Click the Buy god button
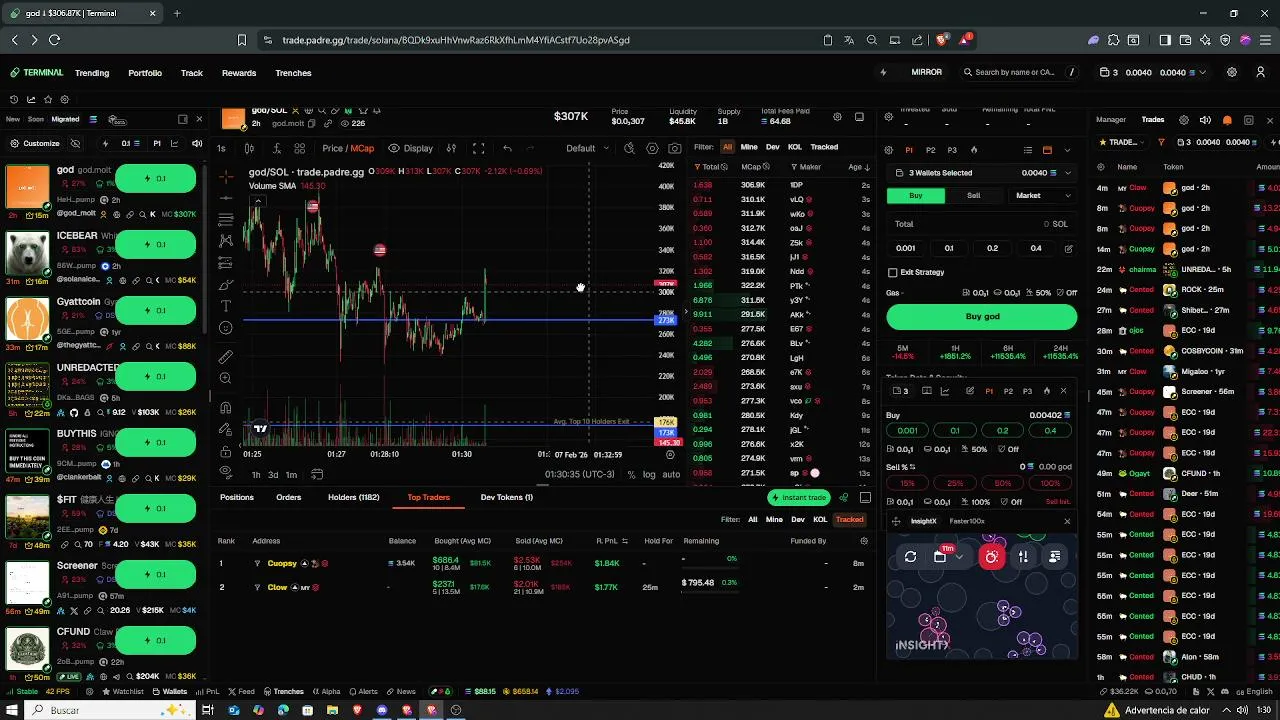Viewport: 1280px width, 720px height. coord(982,316)
